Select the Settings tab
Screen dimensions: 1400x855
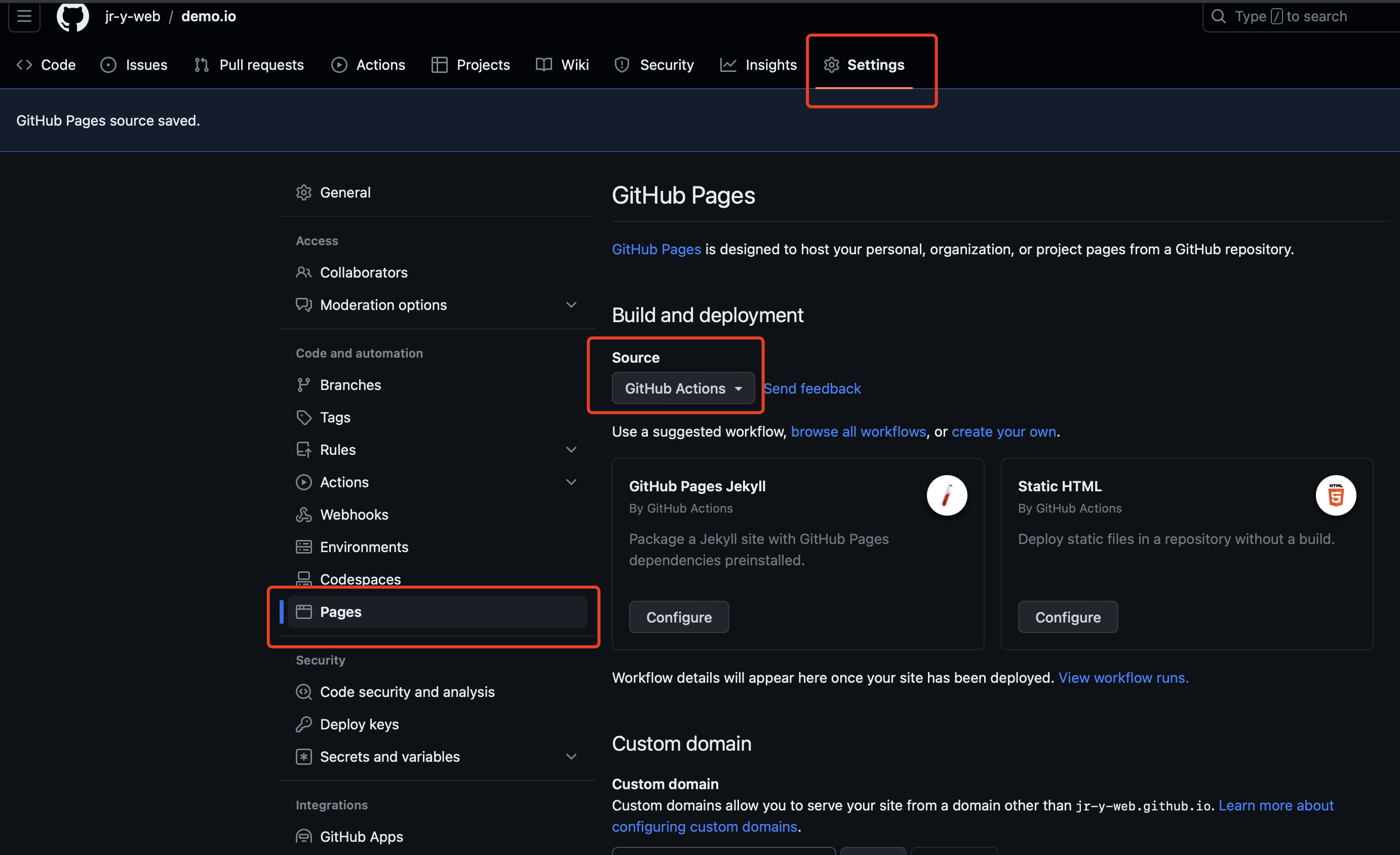pyautogui.click(x=864, y=65)
